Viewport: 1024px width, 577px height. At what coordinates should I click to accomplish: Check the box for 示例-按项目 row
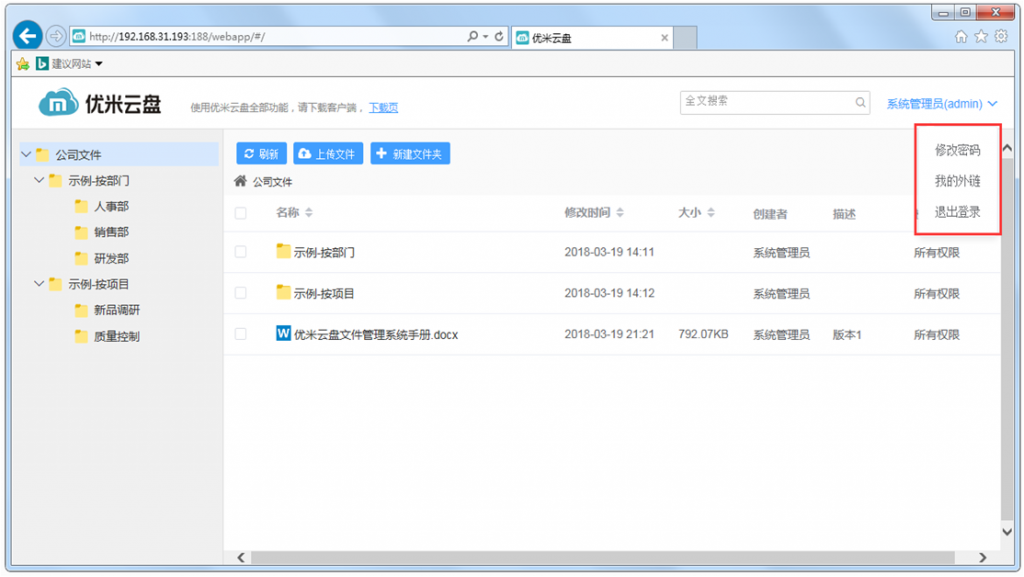[x=240, y=293]
